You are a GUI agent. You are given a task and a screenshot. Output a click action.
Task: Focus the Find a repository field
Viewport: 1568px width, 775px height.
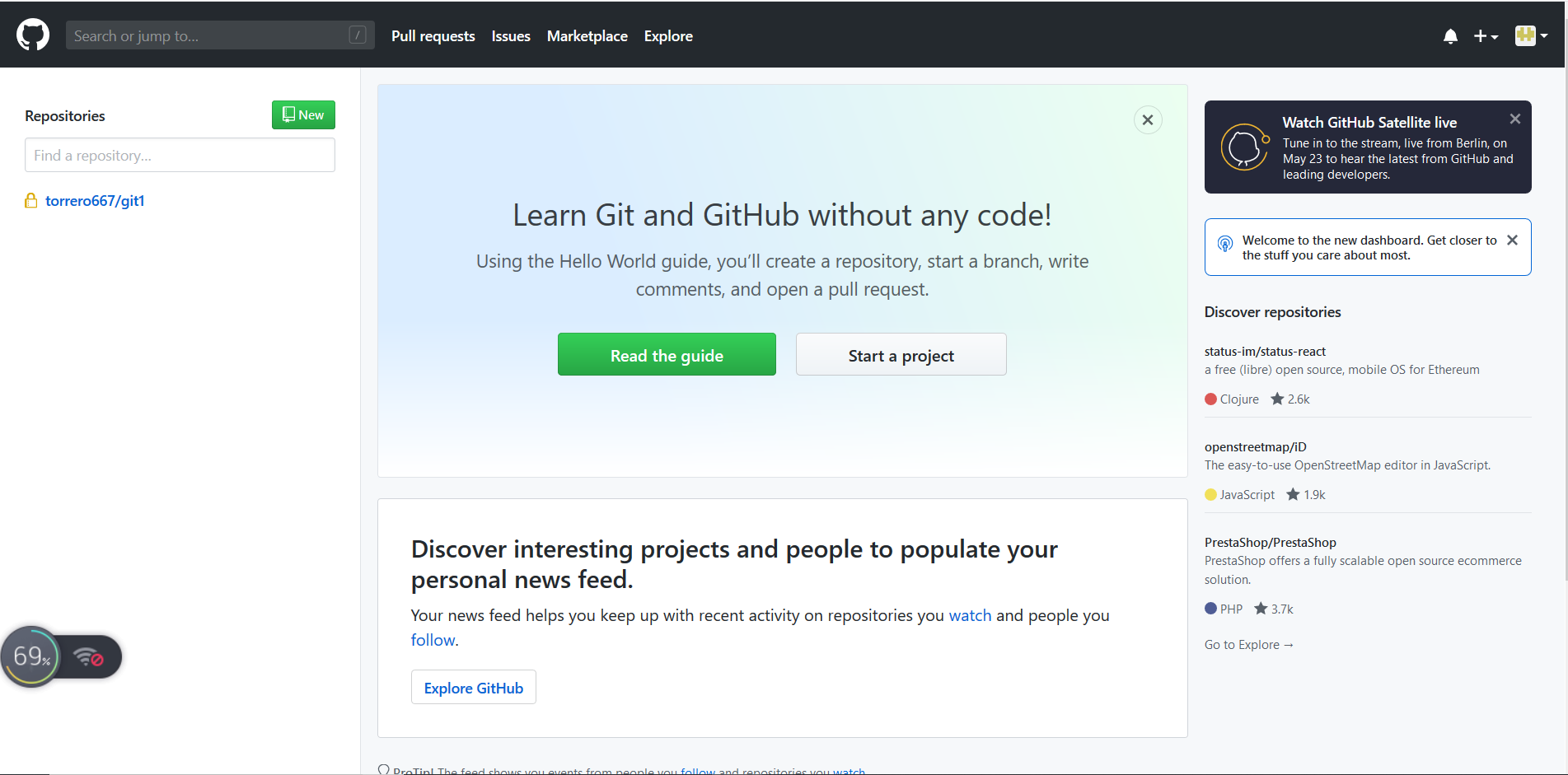point(180,155)
